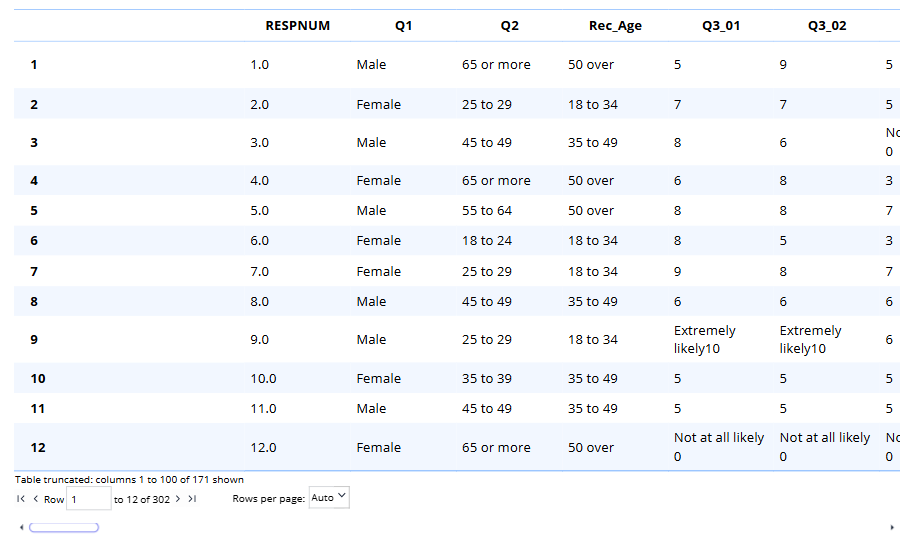Jump to last page of rows
Viewport: 924px width, 554px height.
192,498
